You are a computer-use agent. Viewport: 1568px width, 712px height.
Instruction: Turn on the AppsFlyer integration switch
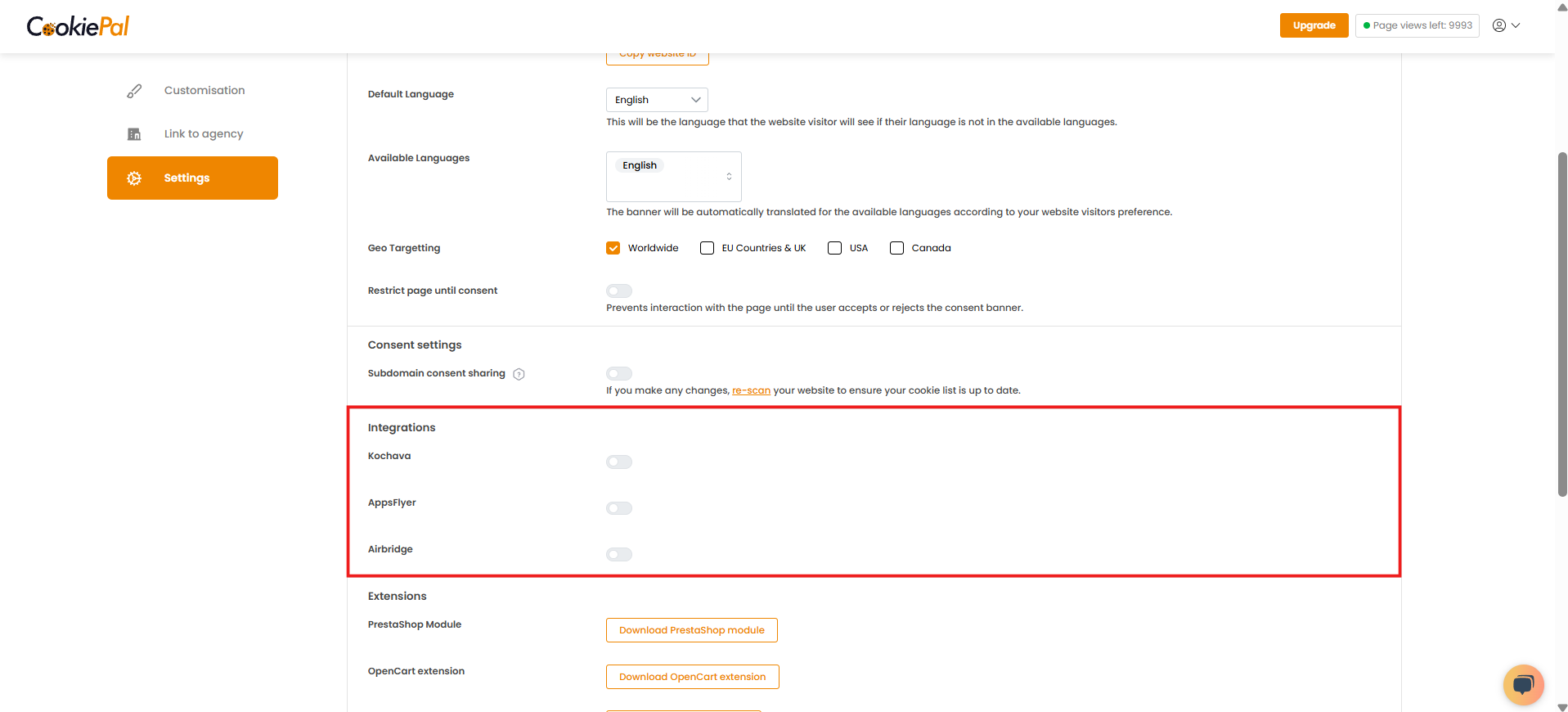pyautogui.click(x=619, y=508)
